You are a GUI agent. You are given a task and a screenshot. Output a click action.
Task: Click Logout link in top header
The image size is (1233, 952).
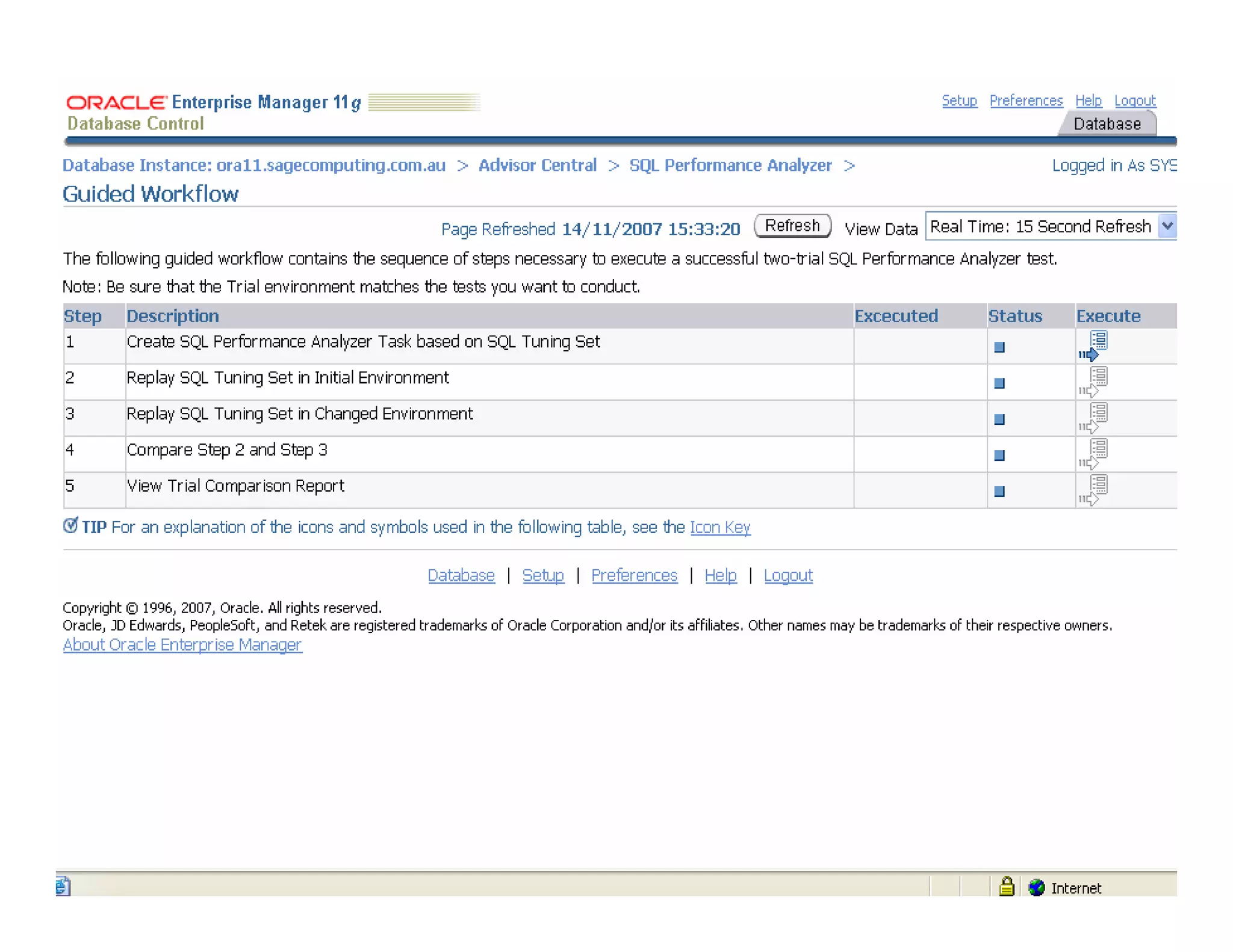[x=1135, y=100]
